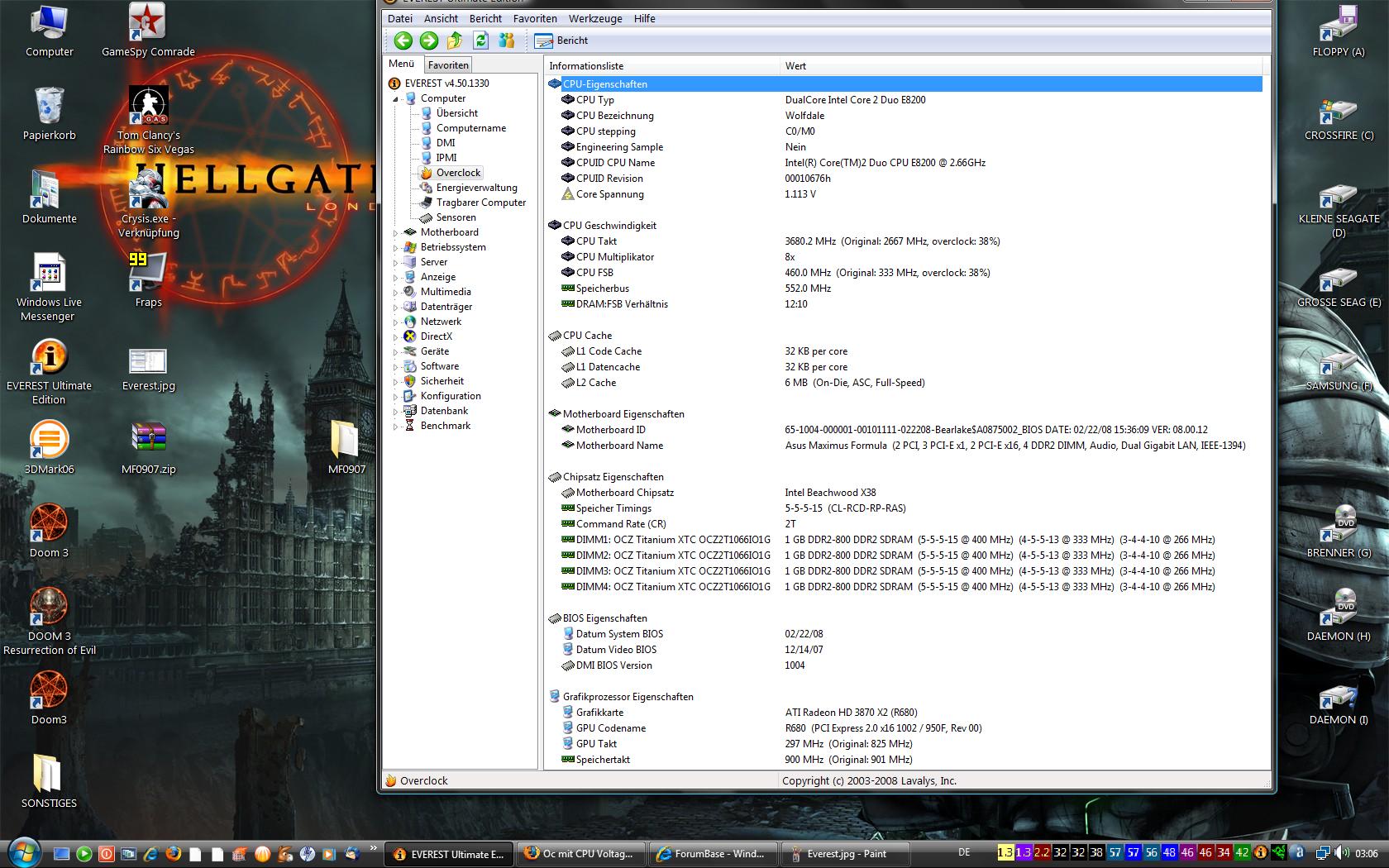The image size is (1389, 868).
Task: Expand the Netzwerk tree node
Action: 395,322
